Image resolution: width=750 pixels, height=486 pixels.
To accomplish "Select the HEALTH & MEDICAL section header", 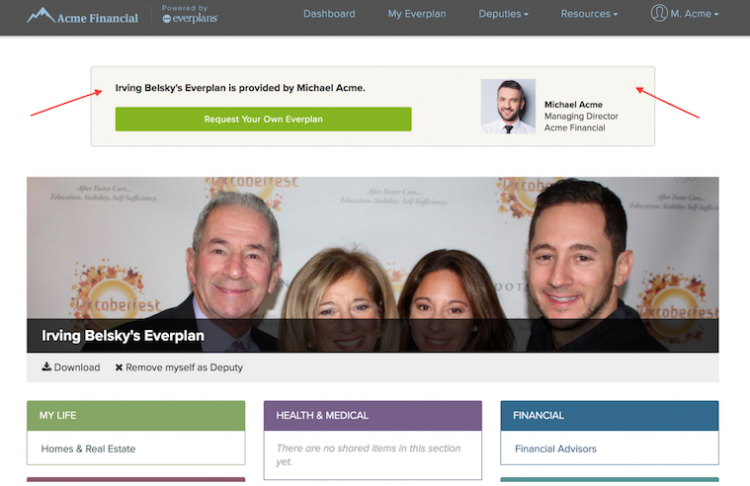I will click(373, 416).
